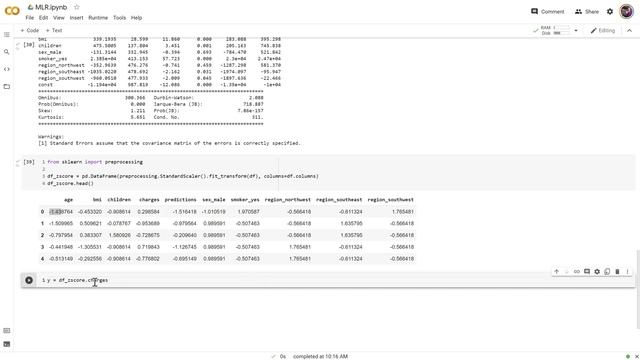This screenshot has width=640, height=360.
Task: Click the bmi value -0.453320 in row 0
Action: 90,212
